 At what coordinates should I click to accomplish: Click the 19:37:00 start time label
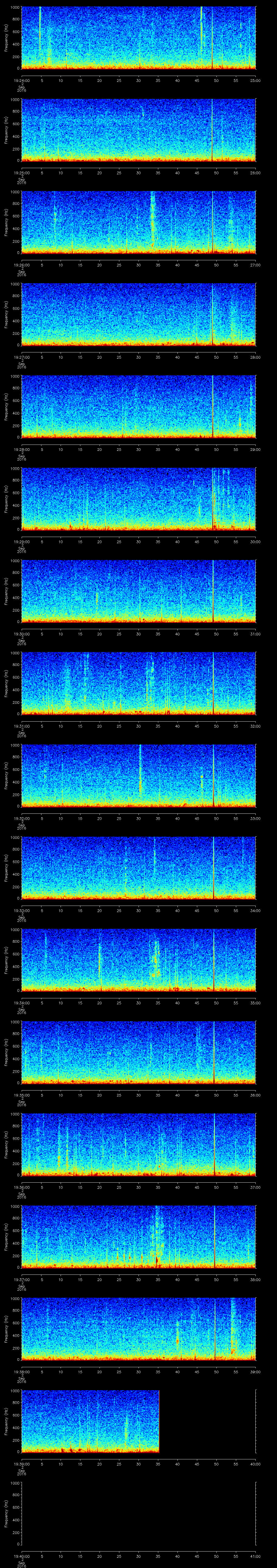click(21, 1279)
